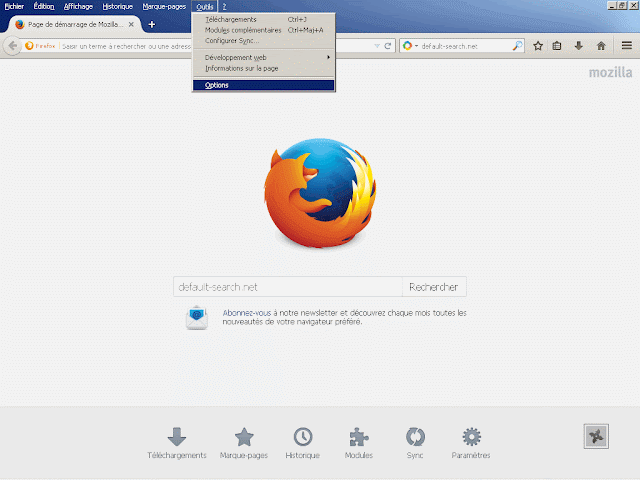Open Marque-pages star shortcut at bottom
The image size is (640, 480).
pyautogui.click(x=244, y=443)
